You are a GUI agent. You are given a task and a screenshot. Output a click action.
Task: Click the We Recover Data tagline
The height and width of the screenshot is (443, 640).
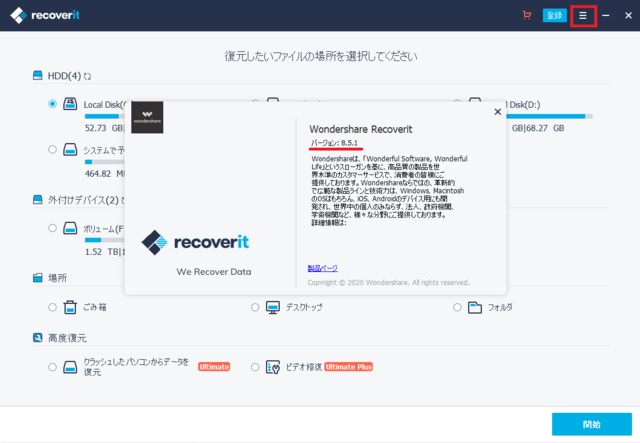[214, 272]
